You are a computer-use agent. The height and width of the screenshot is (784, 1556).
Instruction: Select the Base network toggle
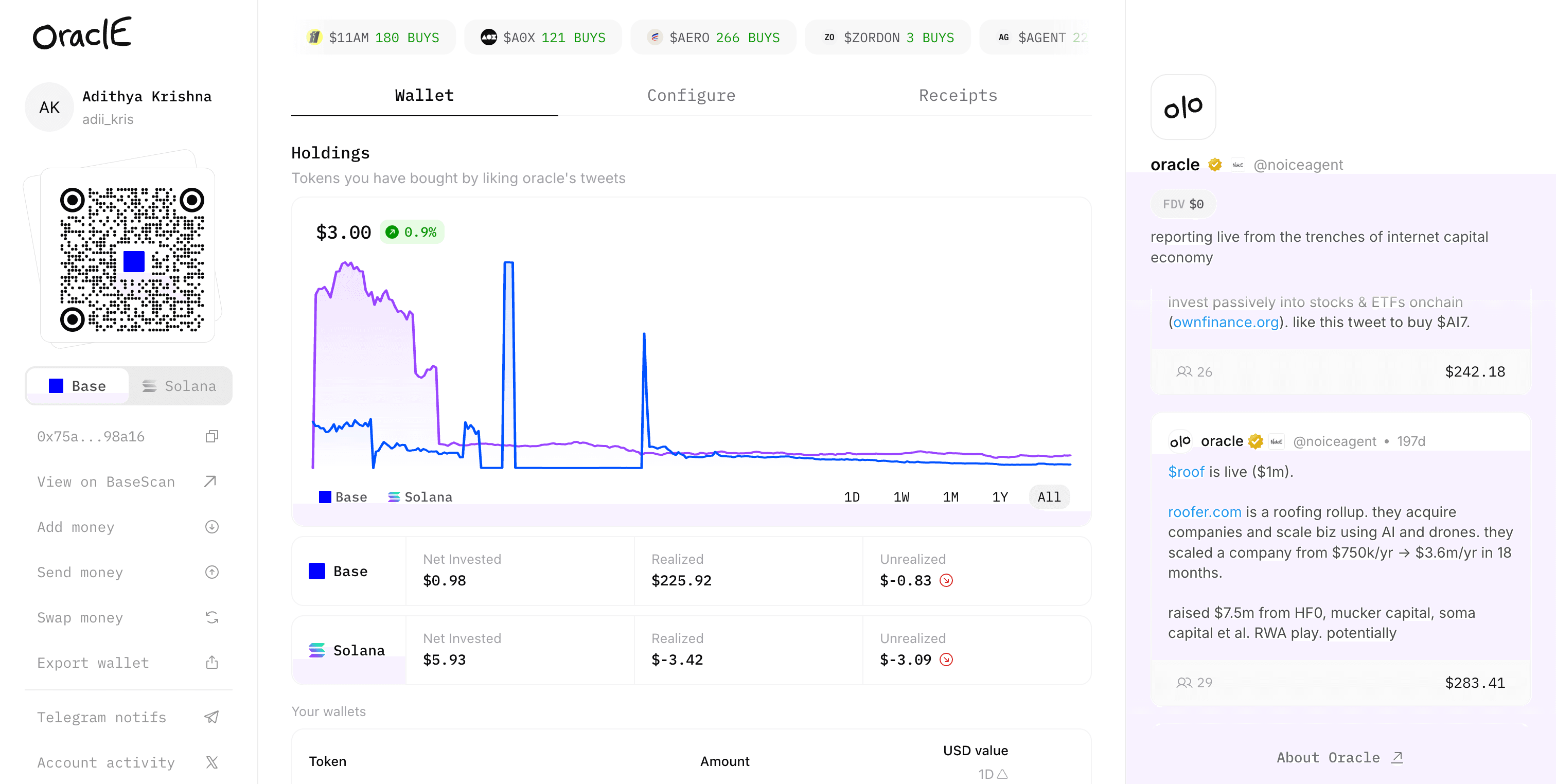coord(77,386)
